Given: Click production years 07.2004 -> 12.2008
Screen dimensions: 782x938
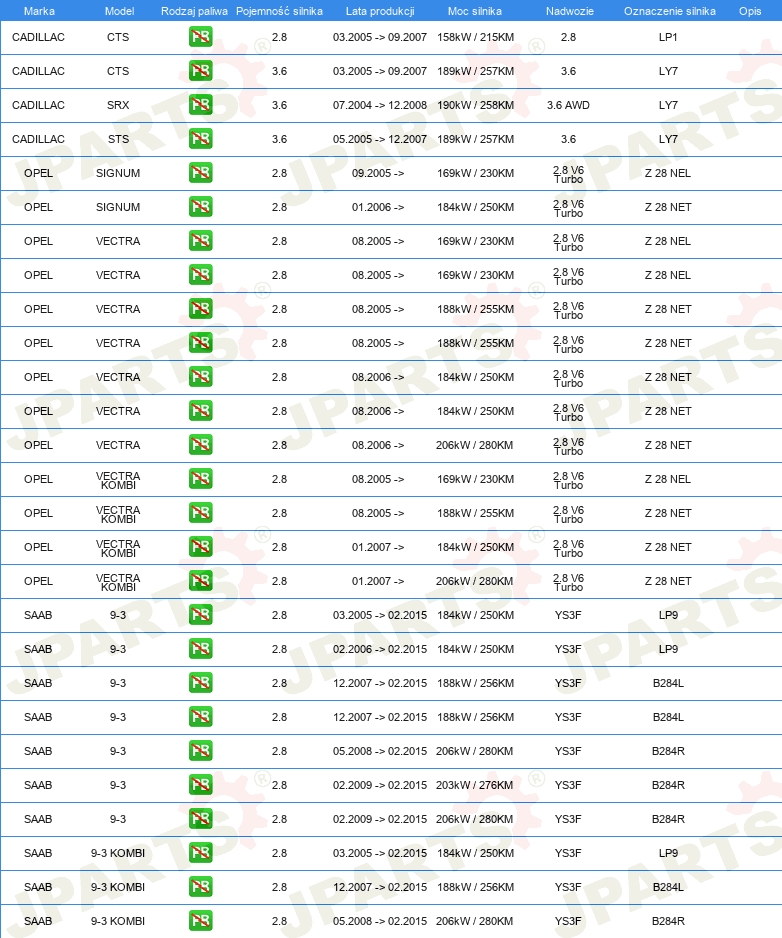Looking at the screenshot, I should pyautogui.click(x=380, y=105).
